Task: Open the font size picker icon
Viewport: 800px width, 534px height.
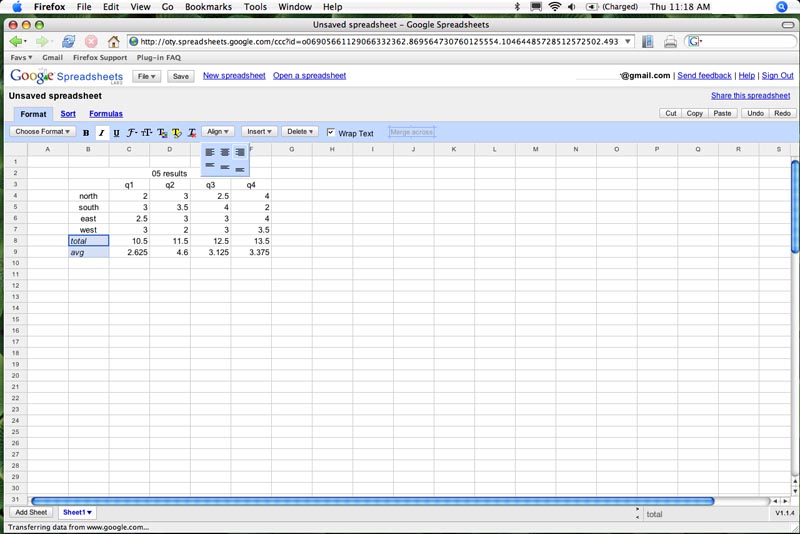Action: tap(146, 133)
